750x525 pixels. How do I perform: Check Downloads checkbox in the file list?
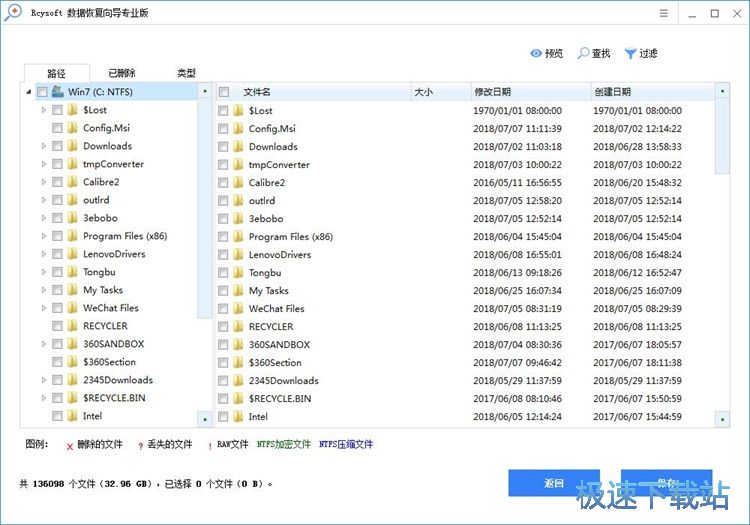[x=223, y=147]
